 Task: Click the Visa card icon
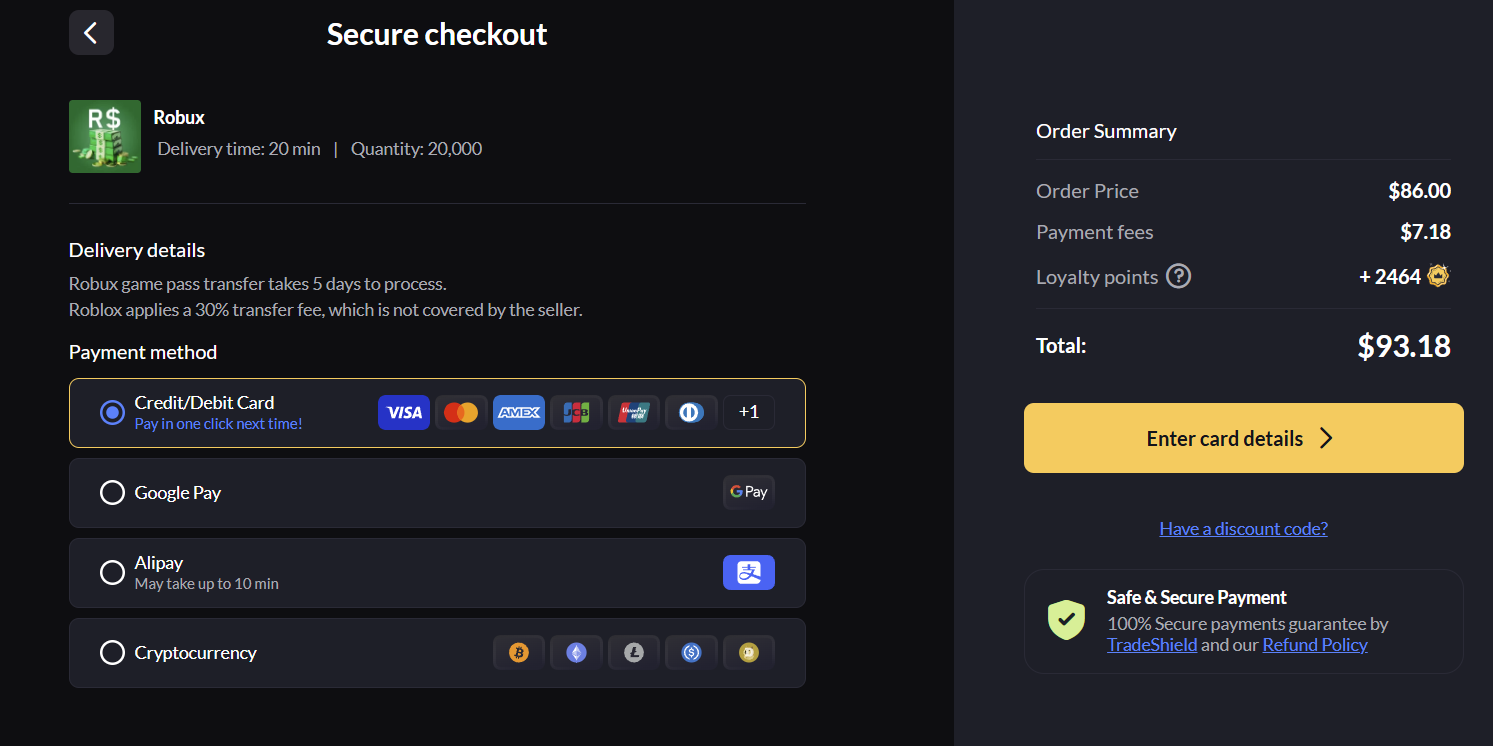click(404, 412)
